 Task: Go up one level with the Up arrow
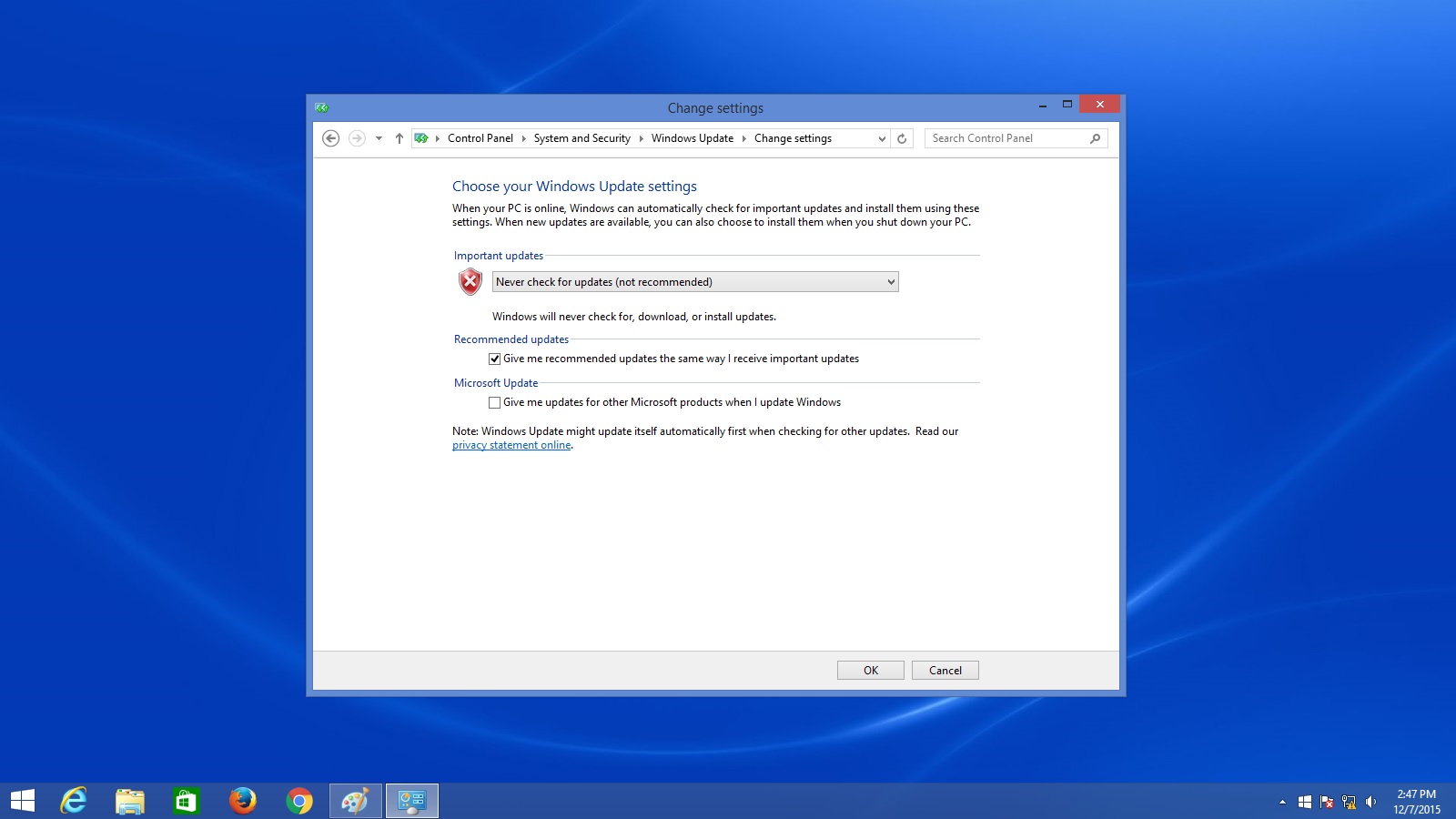399,138
